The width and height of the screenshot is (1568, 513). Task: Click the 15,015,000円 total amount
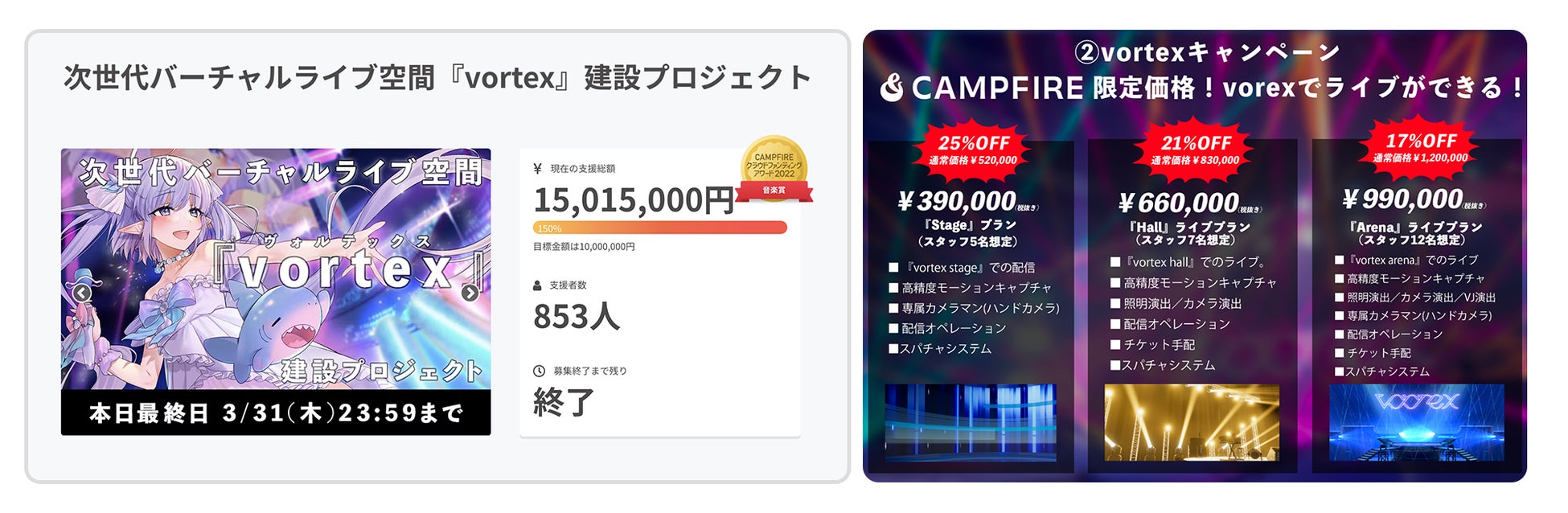(634, 200)
